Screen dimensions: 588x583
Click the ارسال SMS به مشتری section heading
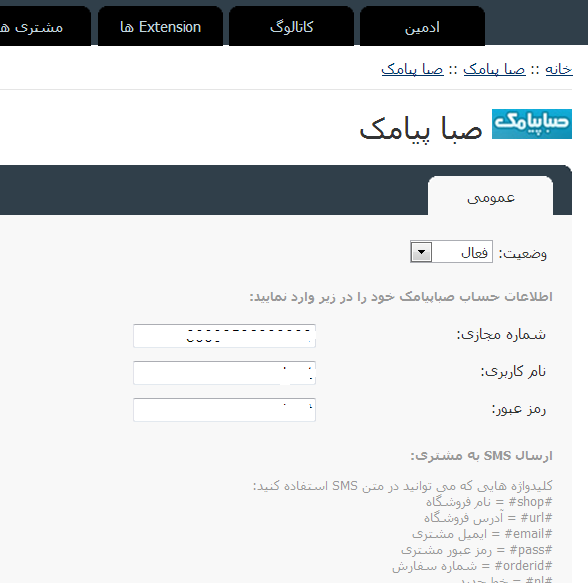[x=481, y=456]
